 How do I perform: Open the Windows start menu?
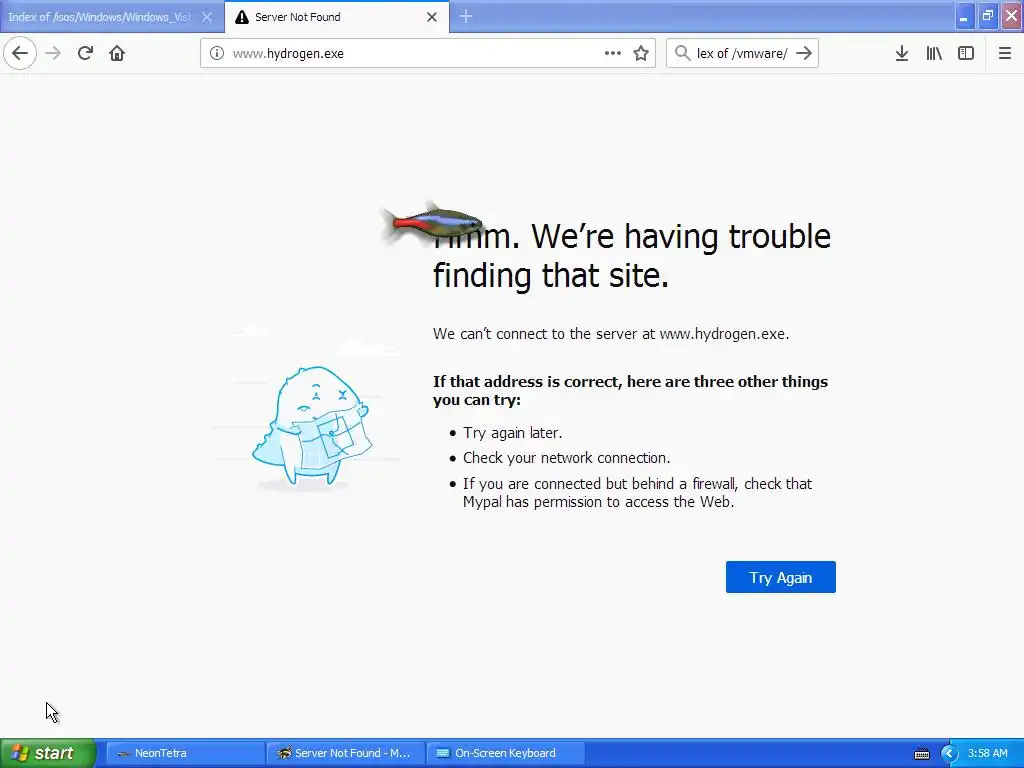[48, 753]
